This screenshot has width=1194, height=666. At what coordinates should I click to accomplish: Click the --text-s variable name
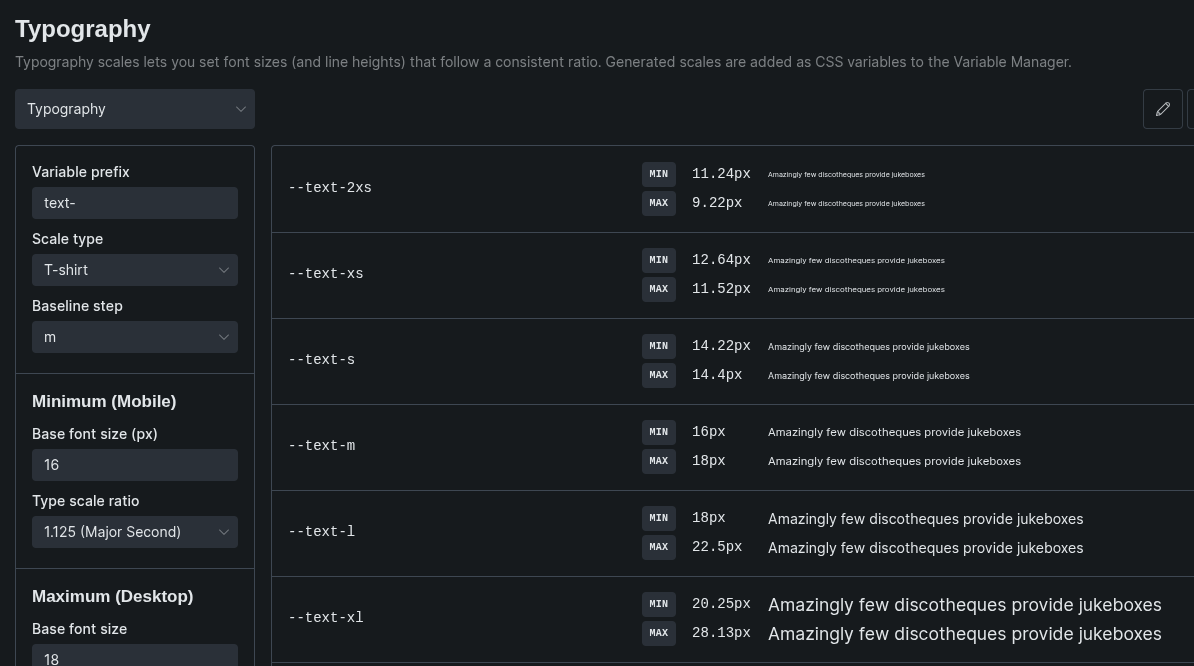[321, 360]
